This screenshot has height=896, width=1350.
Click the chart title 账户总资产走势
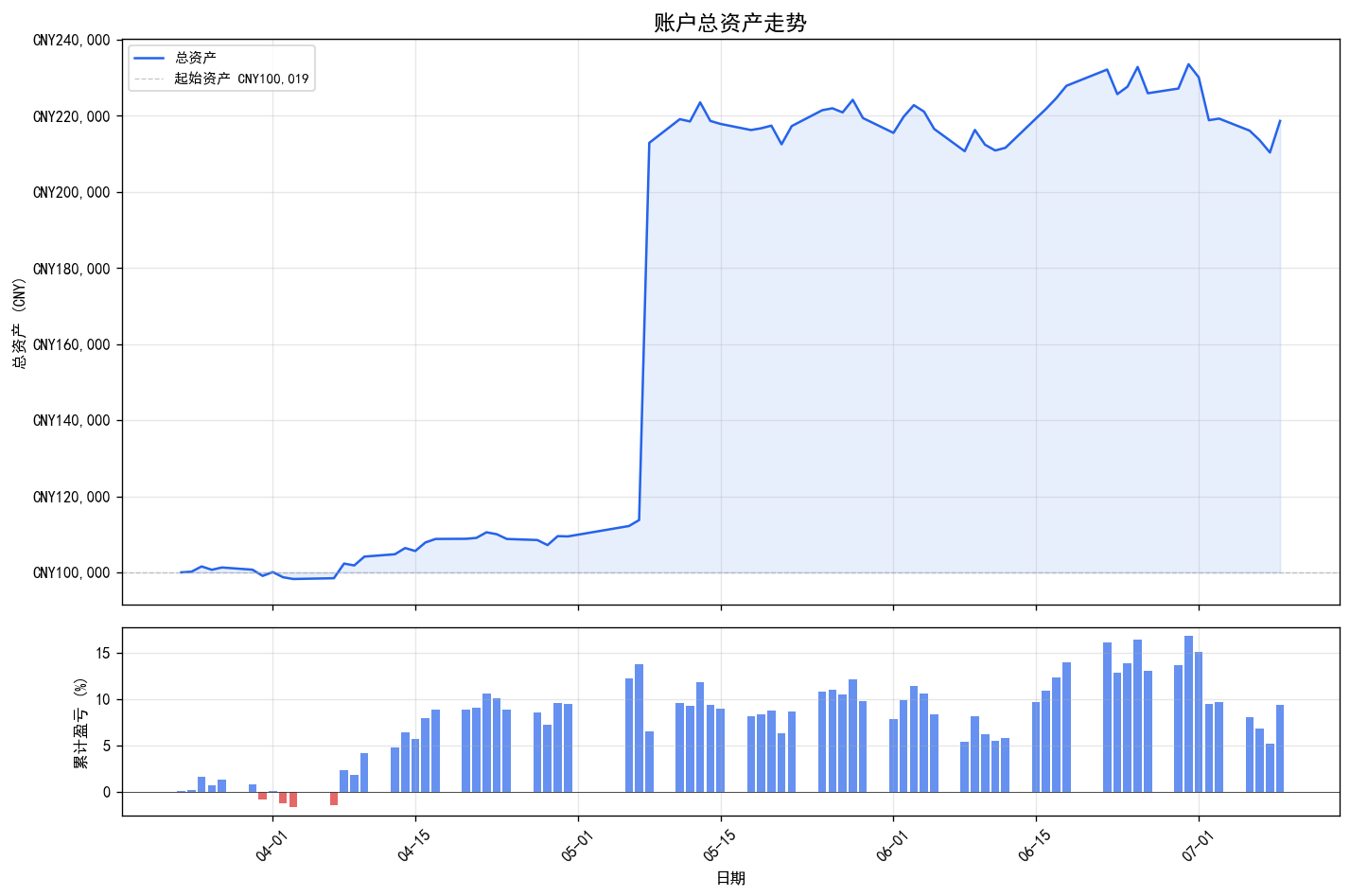[x=730, y=23]
